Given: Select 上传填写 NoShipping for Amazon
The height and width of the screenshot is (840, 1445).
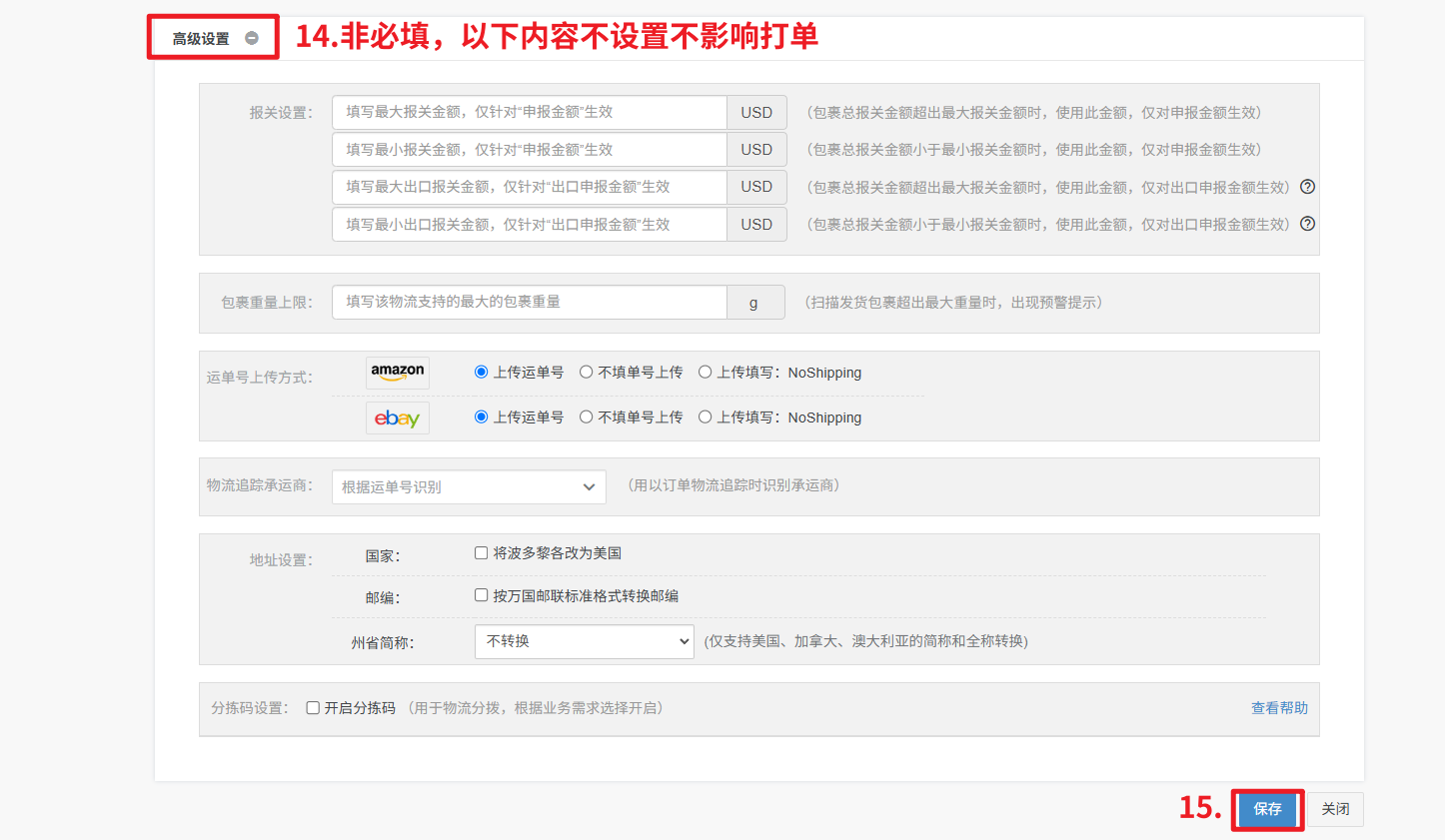Looking at the screenshot, I should click(x=706, y=373).
